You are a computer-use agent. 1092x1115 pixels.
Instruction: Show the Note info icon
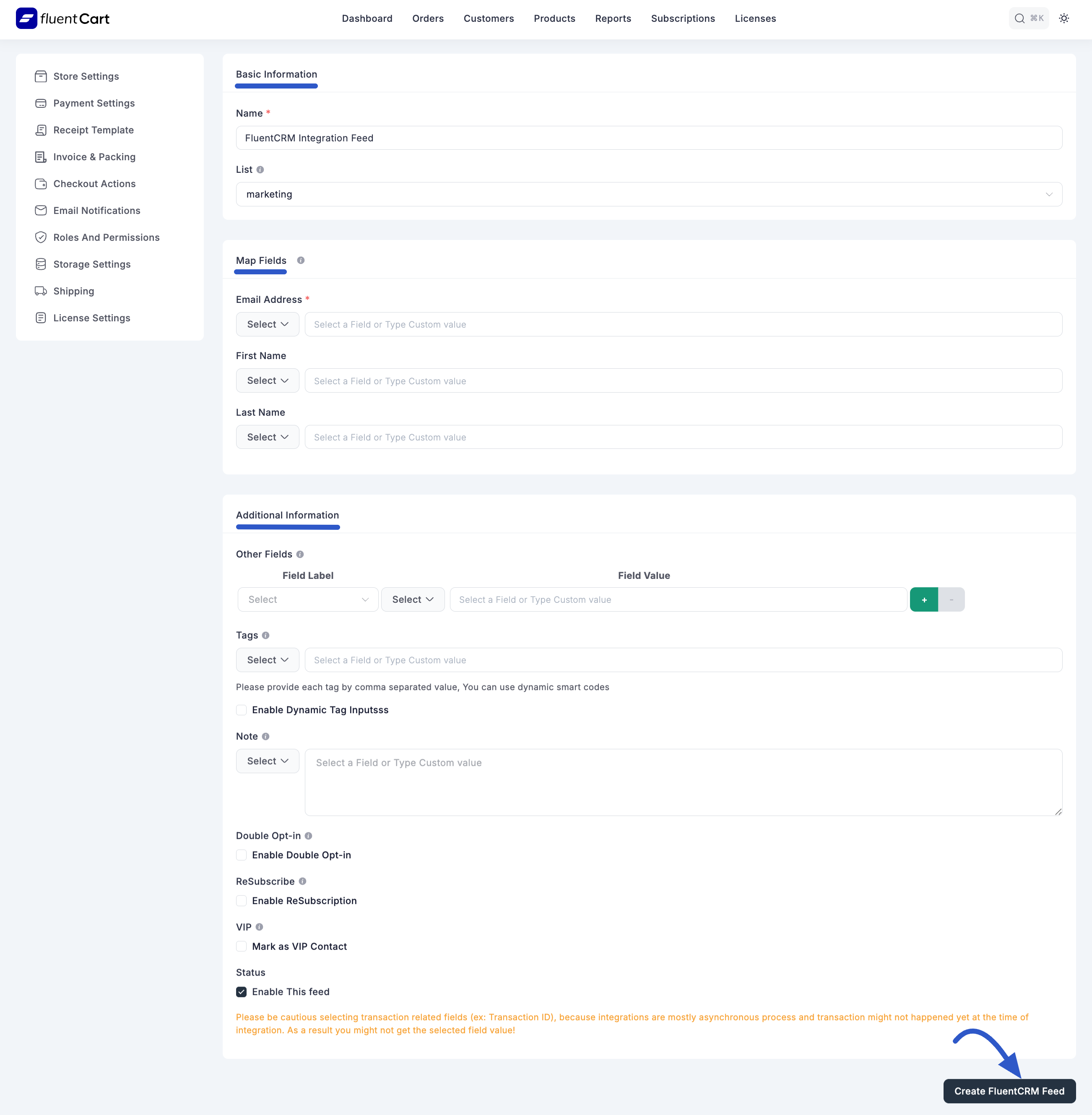coord(265,736)
